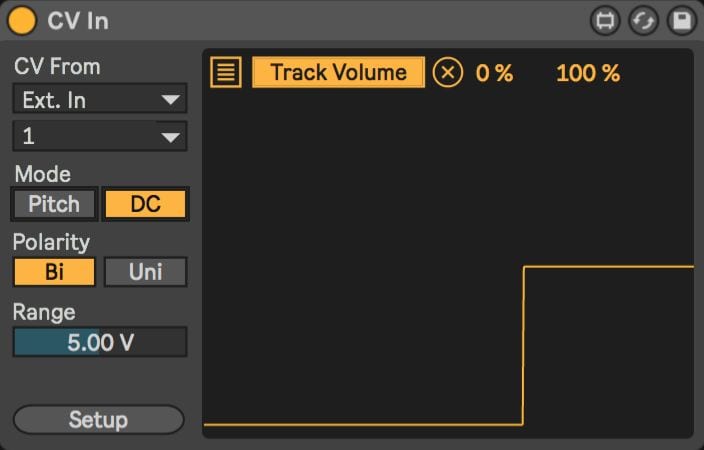Click the Track Volume map button

[339, 72]
